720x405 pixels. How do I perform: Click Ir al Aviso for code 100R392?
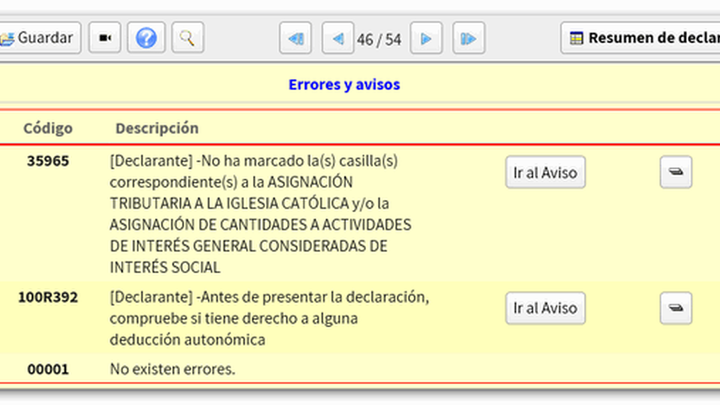(x=545, y=308)
